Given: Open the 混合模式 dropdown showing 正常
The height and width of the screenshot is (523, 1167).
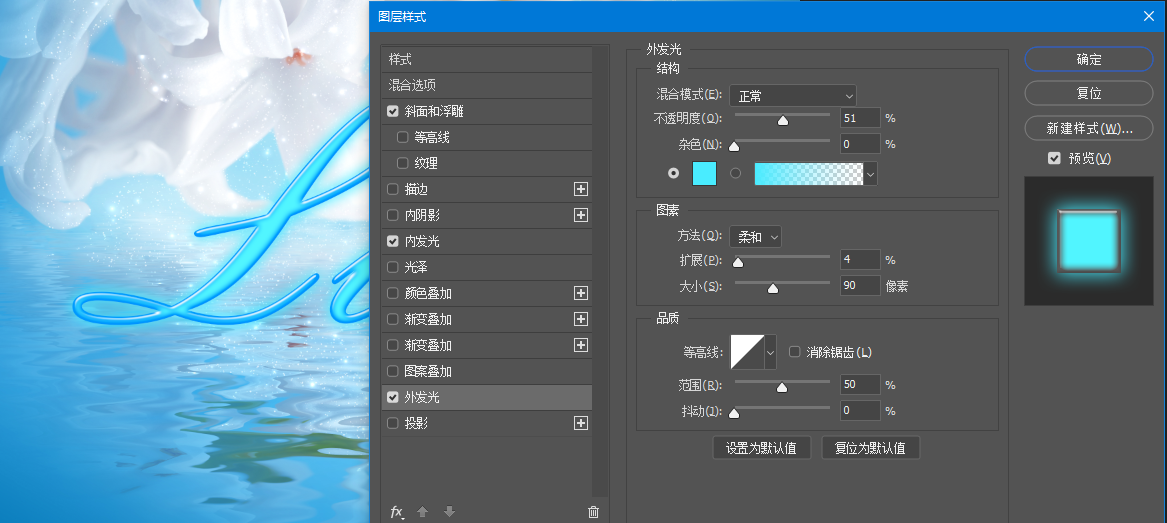Looking at the screenshot, I should click(x=793, y=96).
